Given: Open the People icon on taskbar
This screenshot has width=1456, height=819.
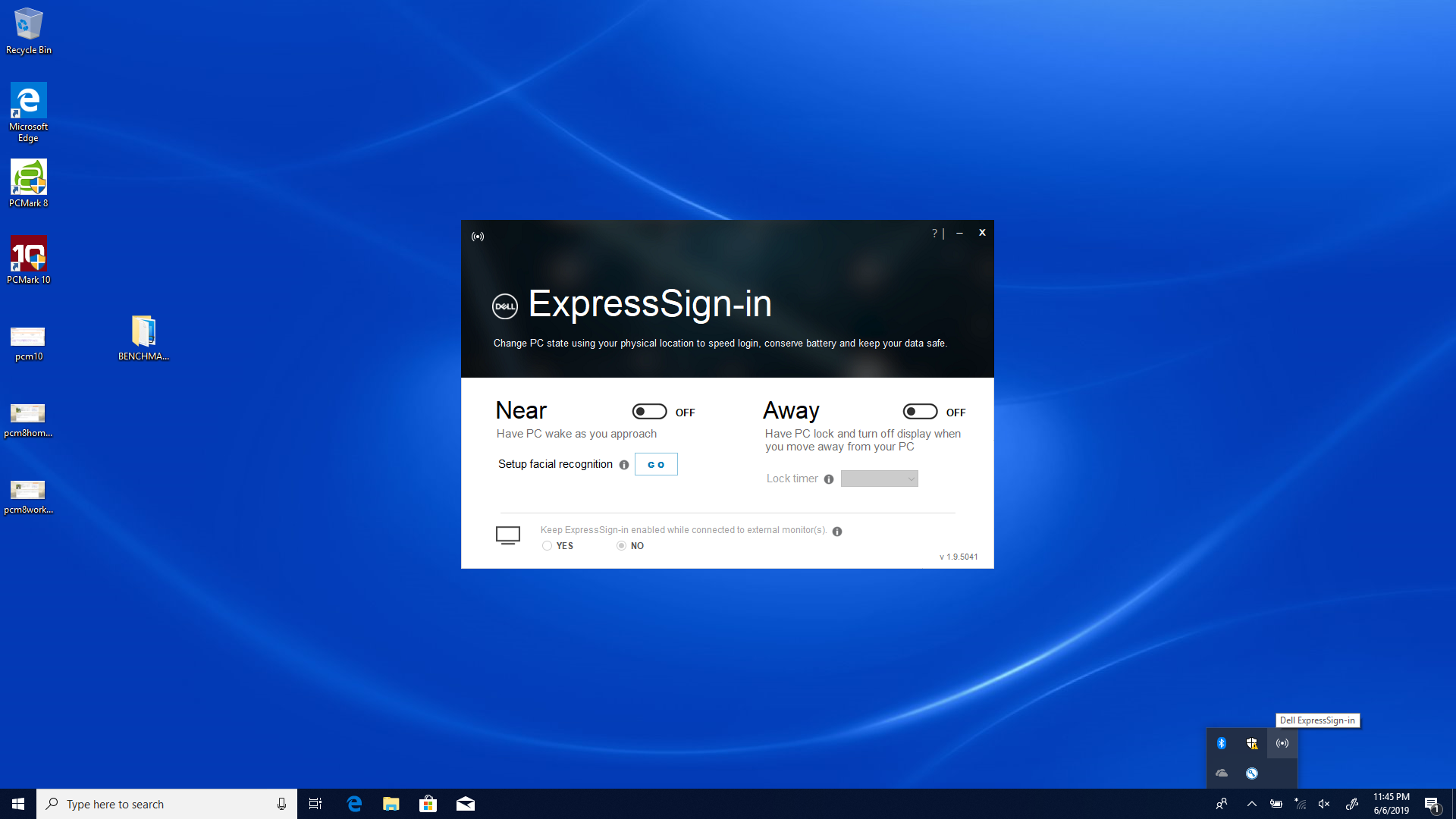Looking at the screenshot, I should (1222, 804).
